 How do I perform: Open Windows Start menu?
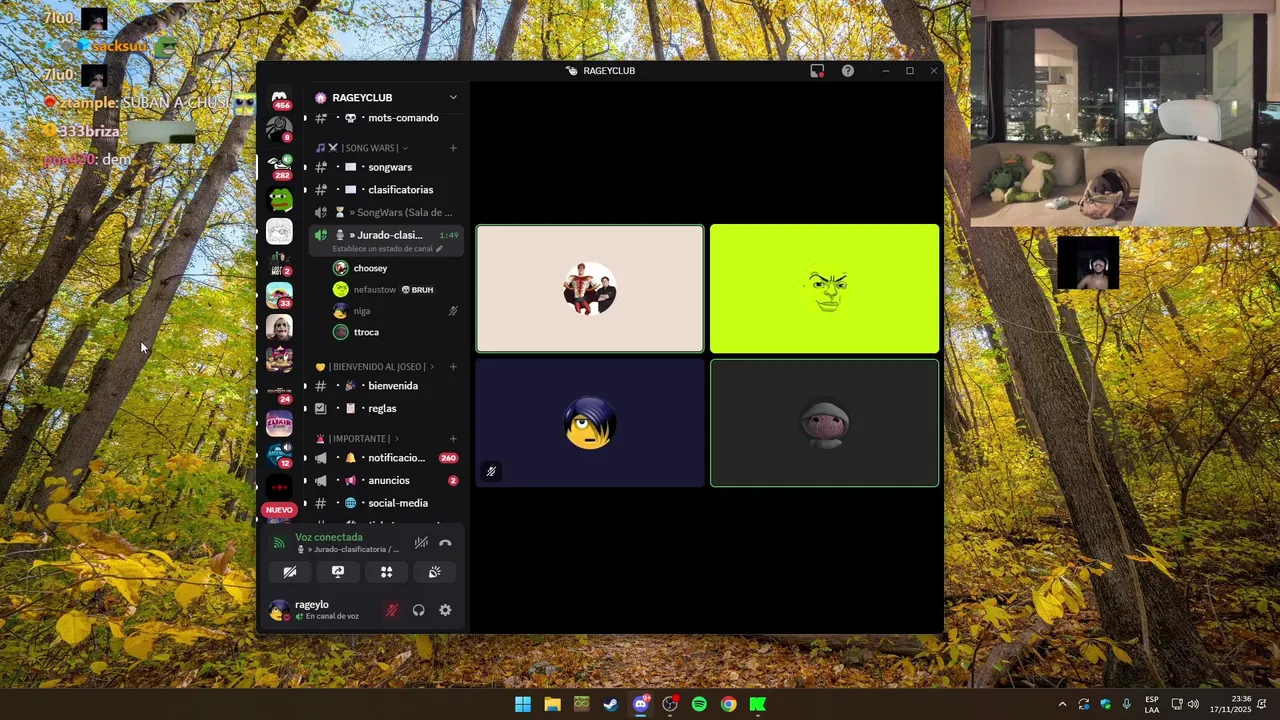[523, 704]
